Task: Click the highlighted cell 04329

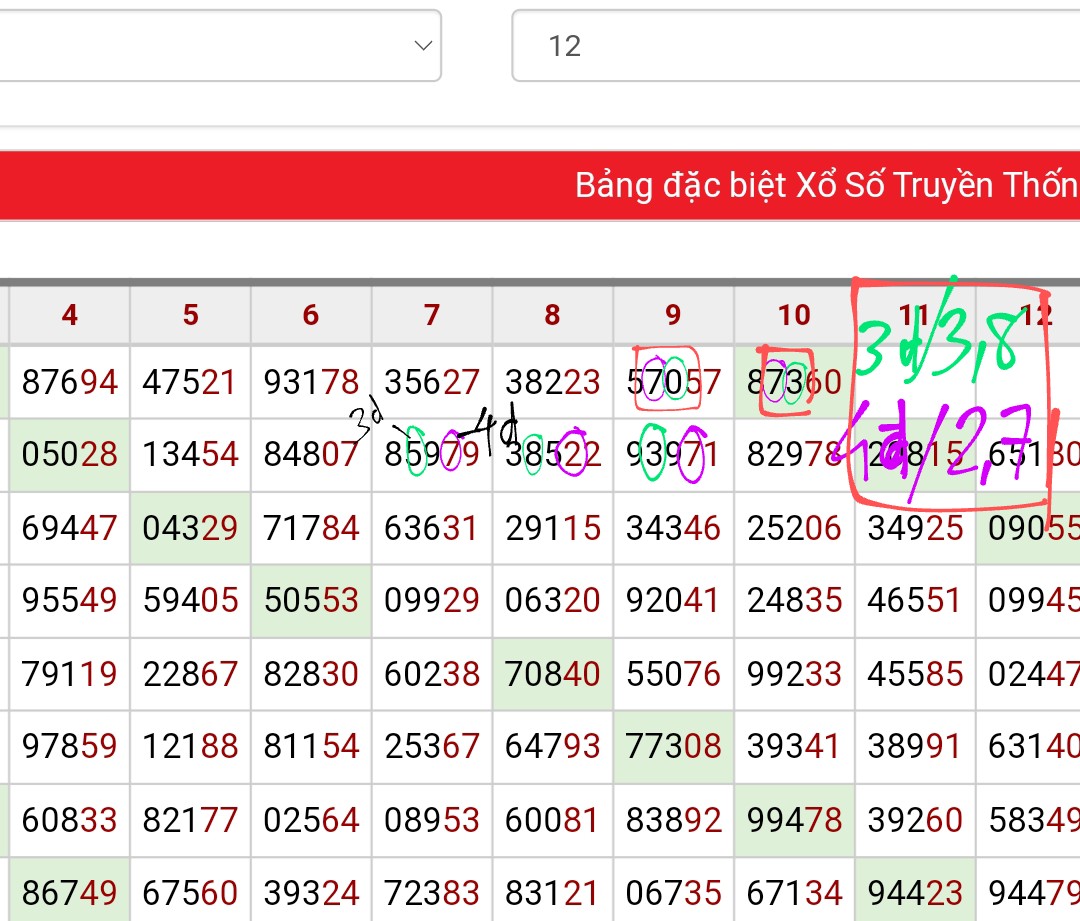Action: pyautogui.click(x=190, y=528)
